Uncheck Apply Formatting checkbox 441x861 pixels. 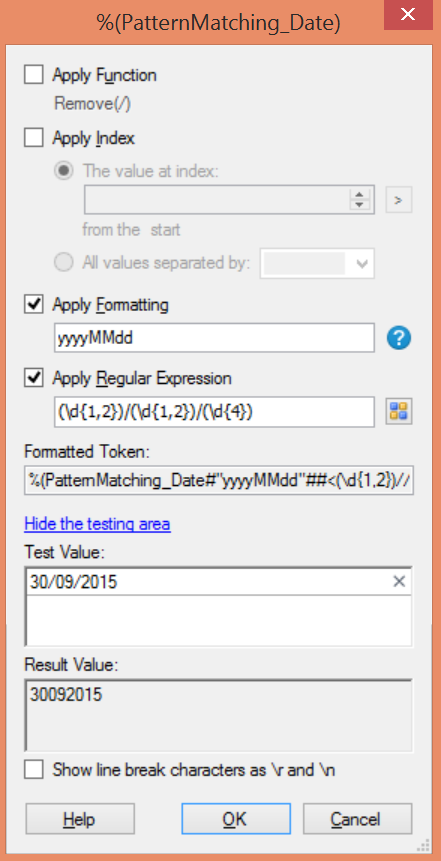point(34,304)
